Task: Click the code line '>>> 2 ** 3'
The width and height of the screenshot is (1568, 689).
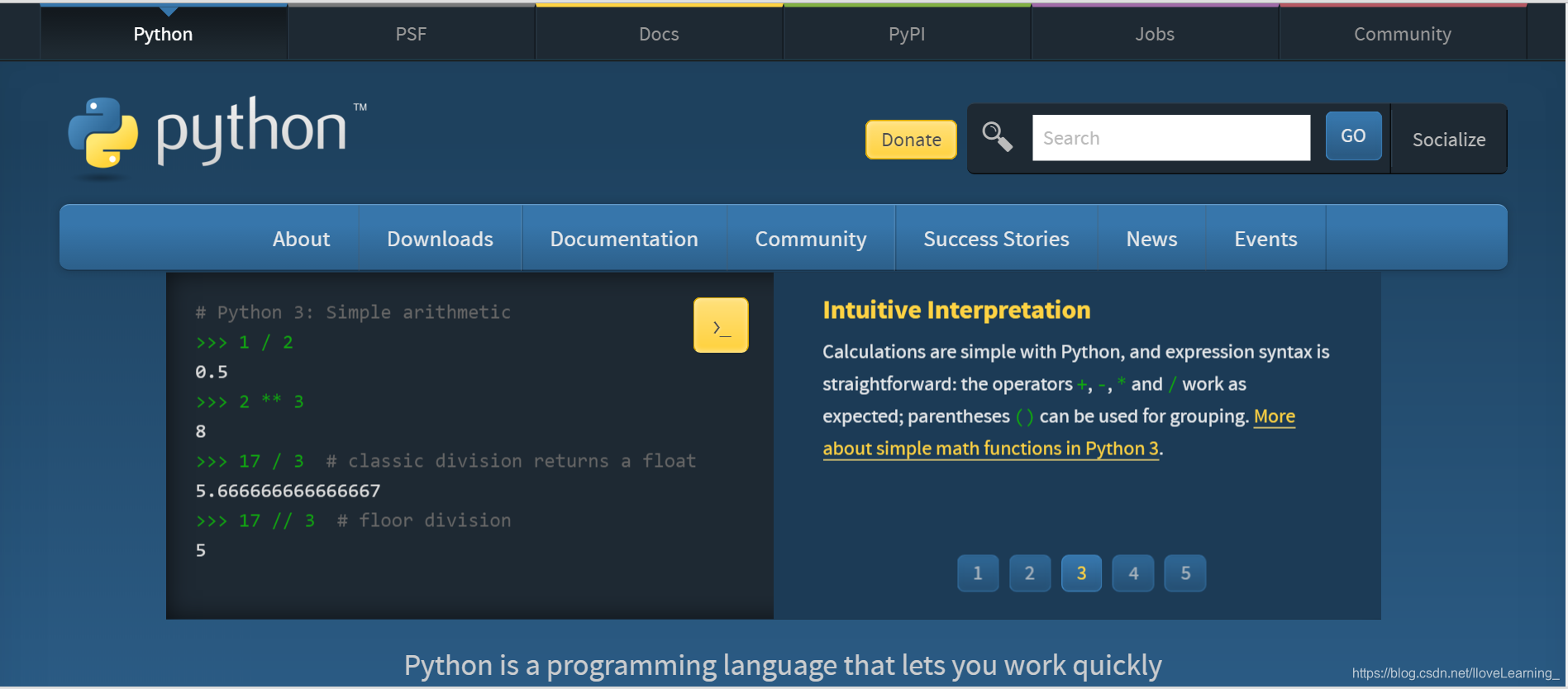Action: [x=250, y=402]
